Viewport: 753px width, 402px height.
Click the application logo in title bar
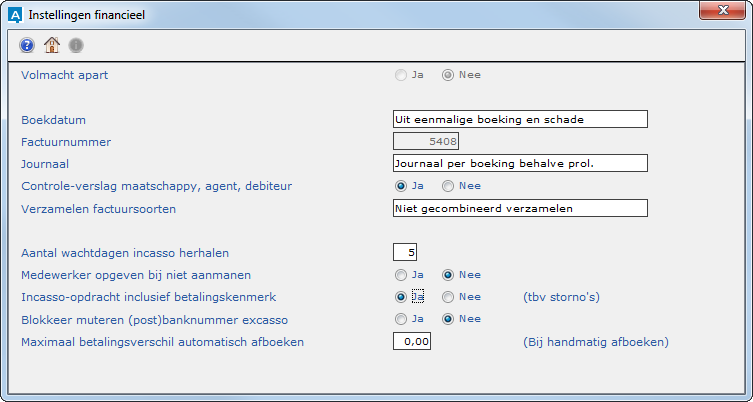(13, 14)
